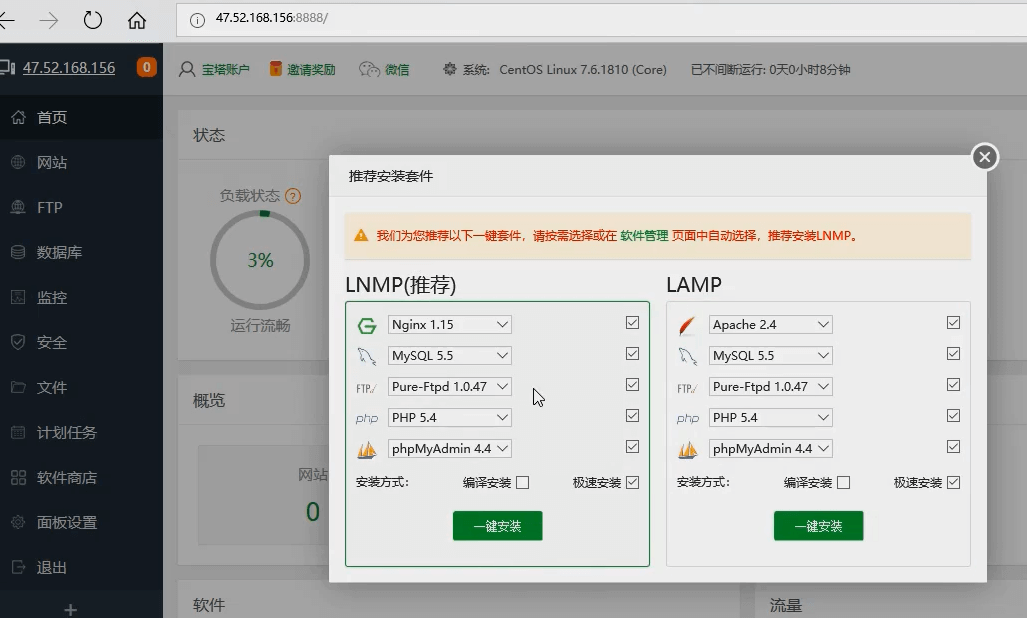
Task: Uncheck the LAMP Apache checkbox
Action: point(953,323)
